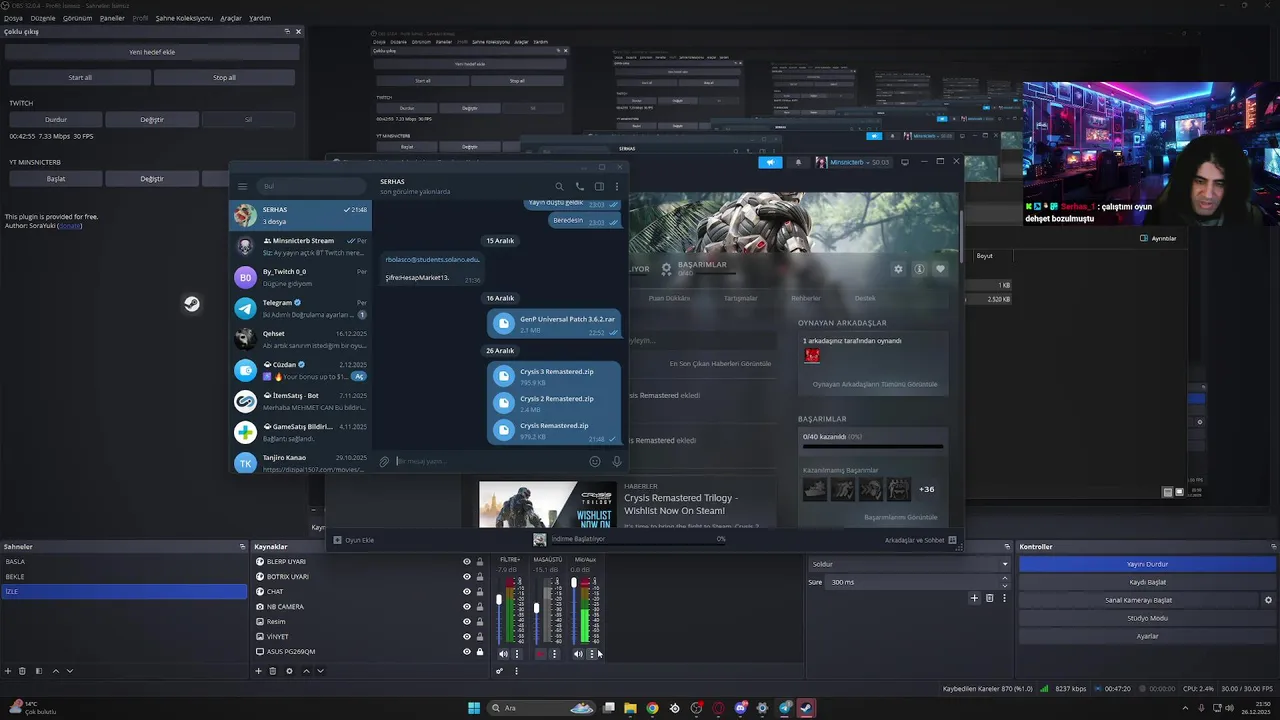Image resolution: width=1280 pixels, height=720 pixels.
Task: Start recording with Kaydı Başlat
Action: [1147, 582]
